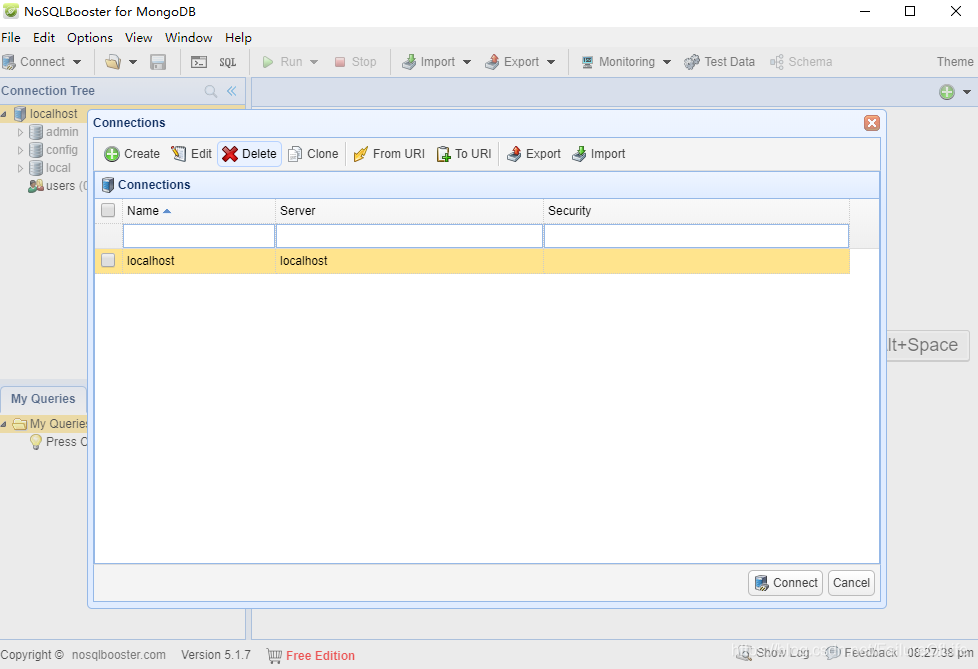
Task: Open the Options menu
Action: [x=90, y=37]
